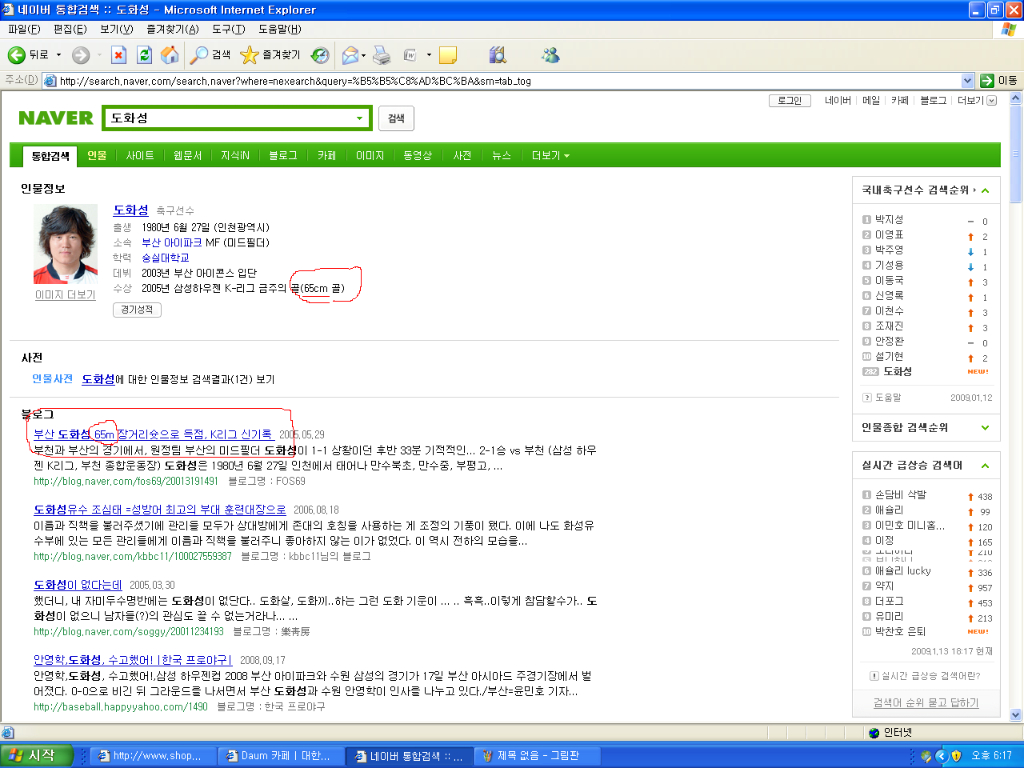The width and height of the screenshot is (1024, 768).
Task: Click the page vertical scrollbar thumb
Action: (1016, 155)
